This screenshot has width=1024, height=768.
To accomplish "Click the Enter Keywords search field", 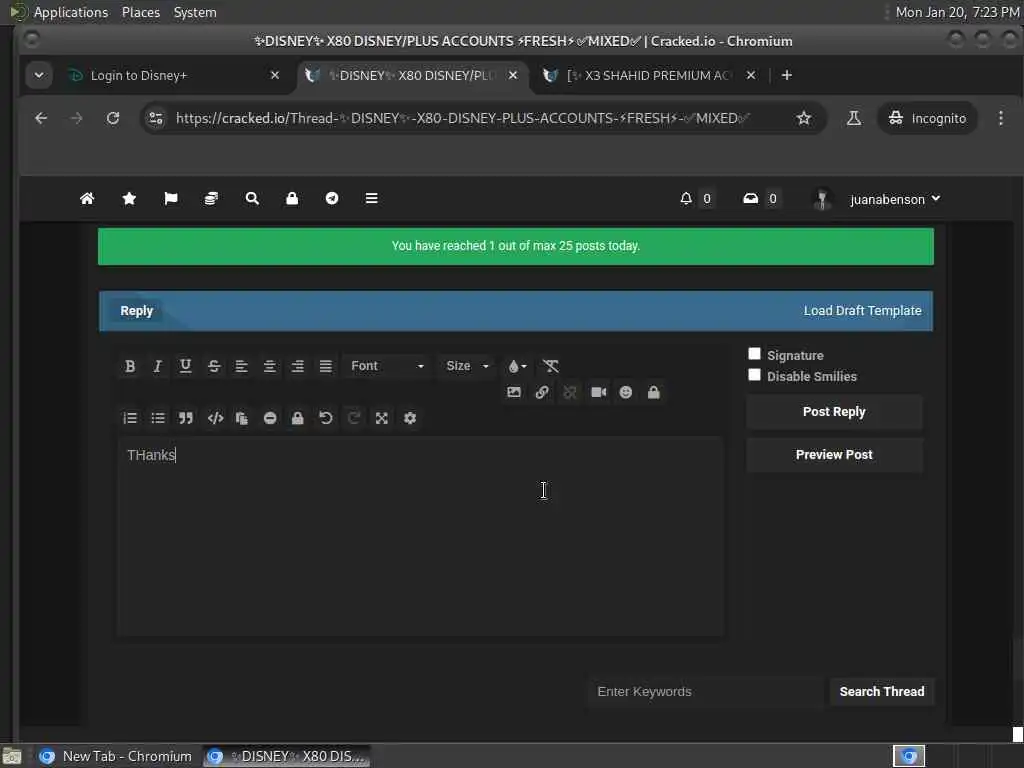I will pos(705,692).
